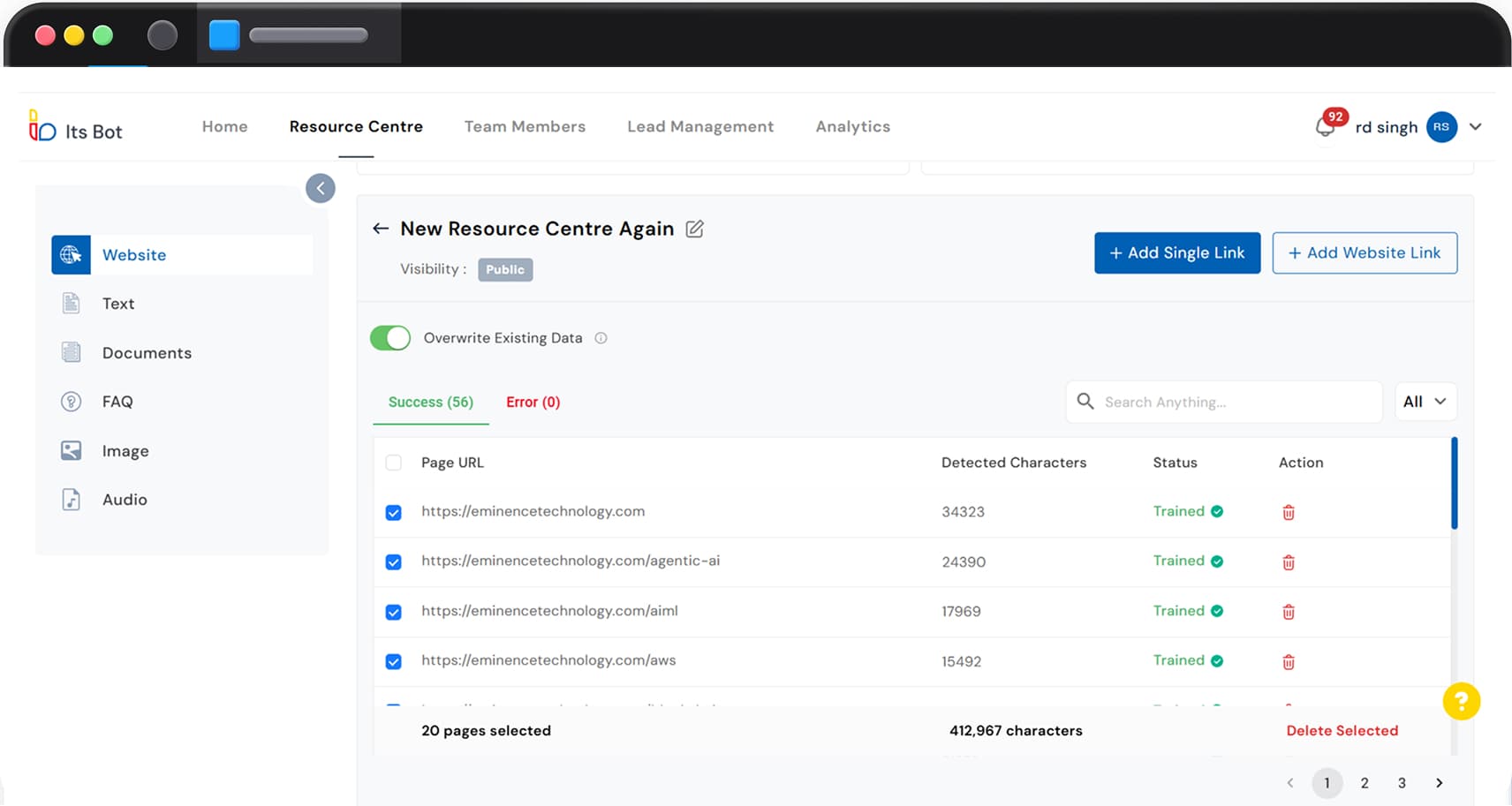Screen dimensions: 1512x806
Task: Click the https://eminencetechnology.com/aws URL
Action: 548,660
